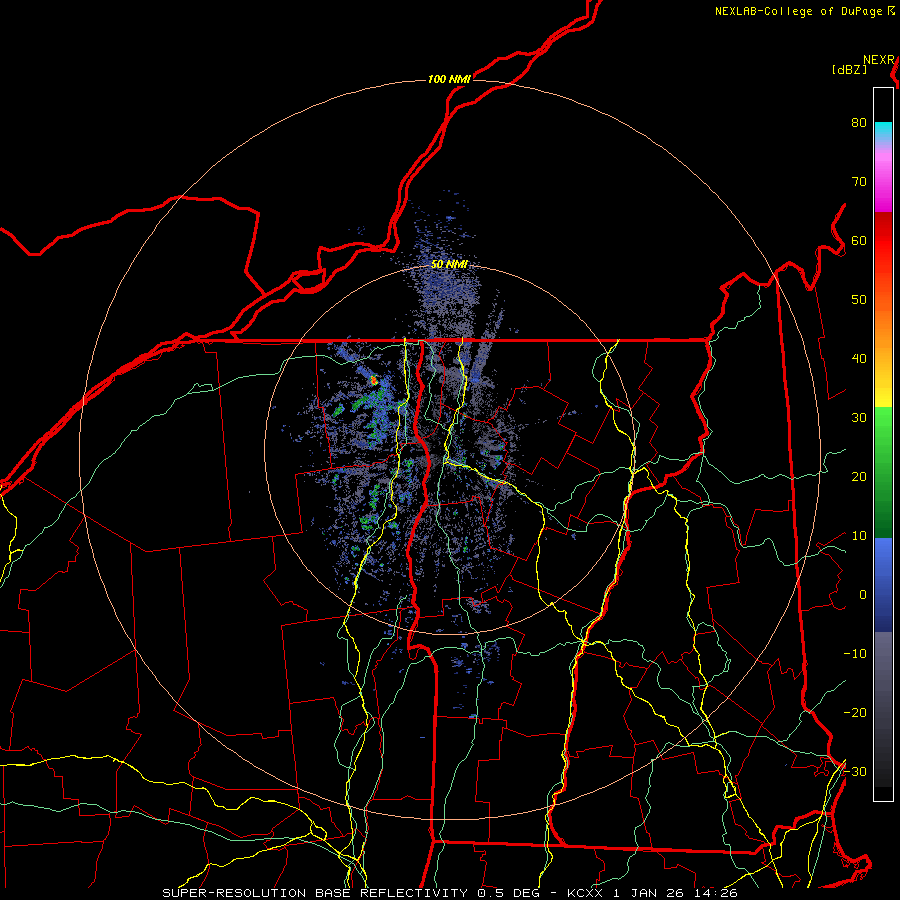Click the -20 value on dBZ scale
Image resolution: width=900 pixels, height=900 pixels.
(x=855, y=712)
